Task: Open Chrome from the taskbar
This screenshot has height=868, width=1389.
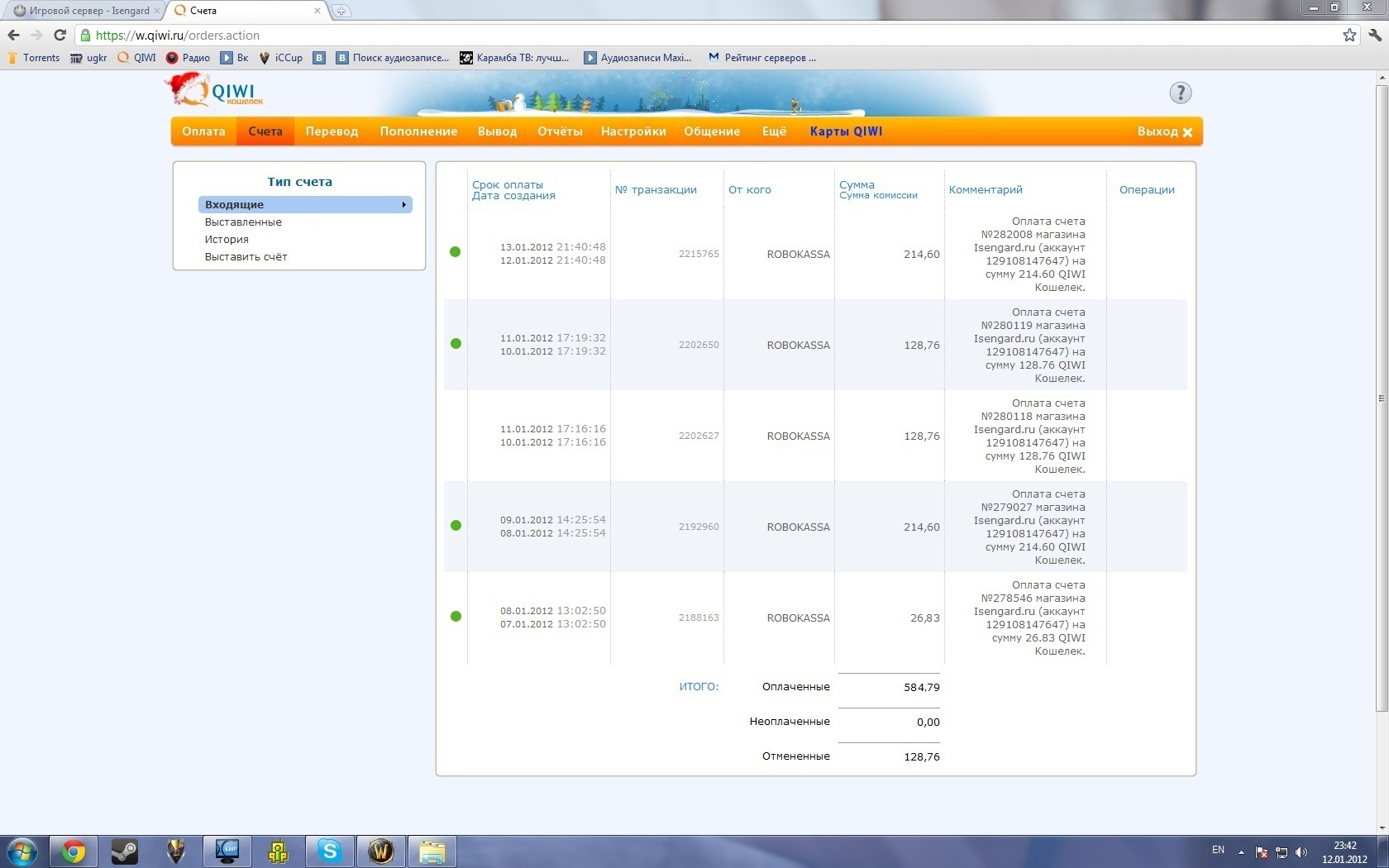Action: tap(74, 851)
